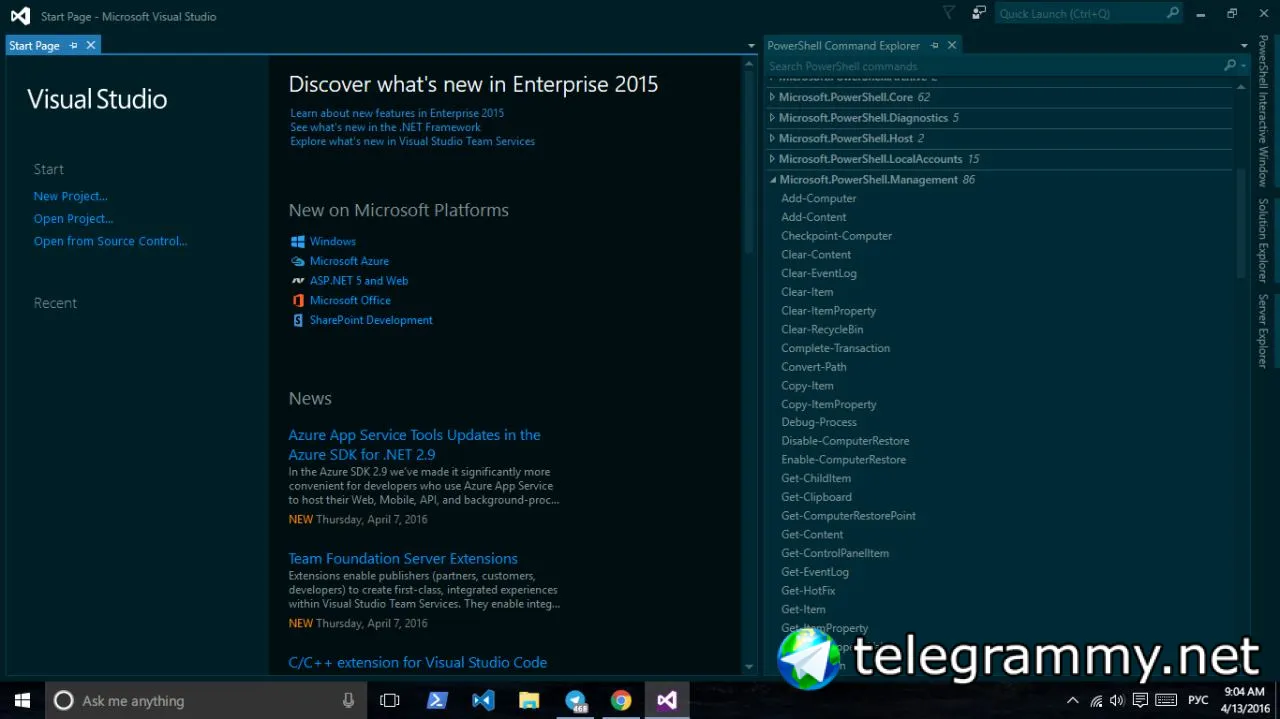Open the Solution Explorer side tab
Image resolution: width=1280 pixels, height=719 pixels.
click(x=1263, y=240)
